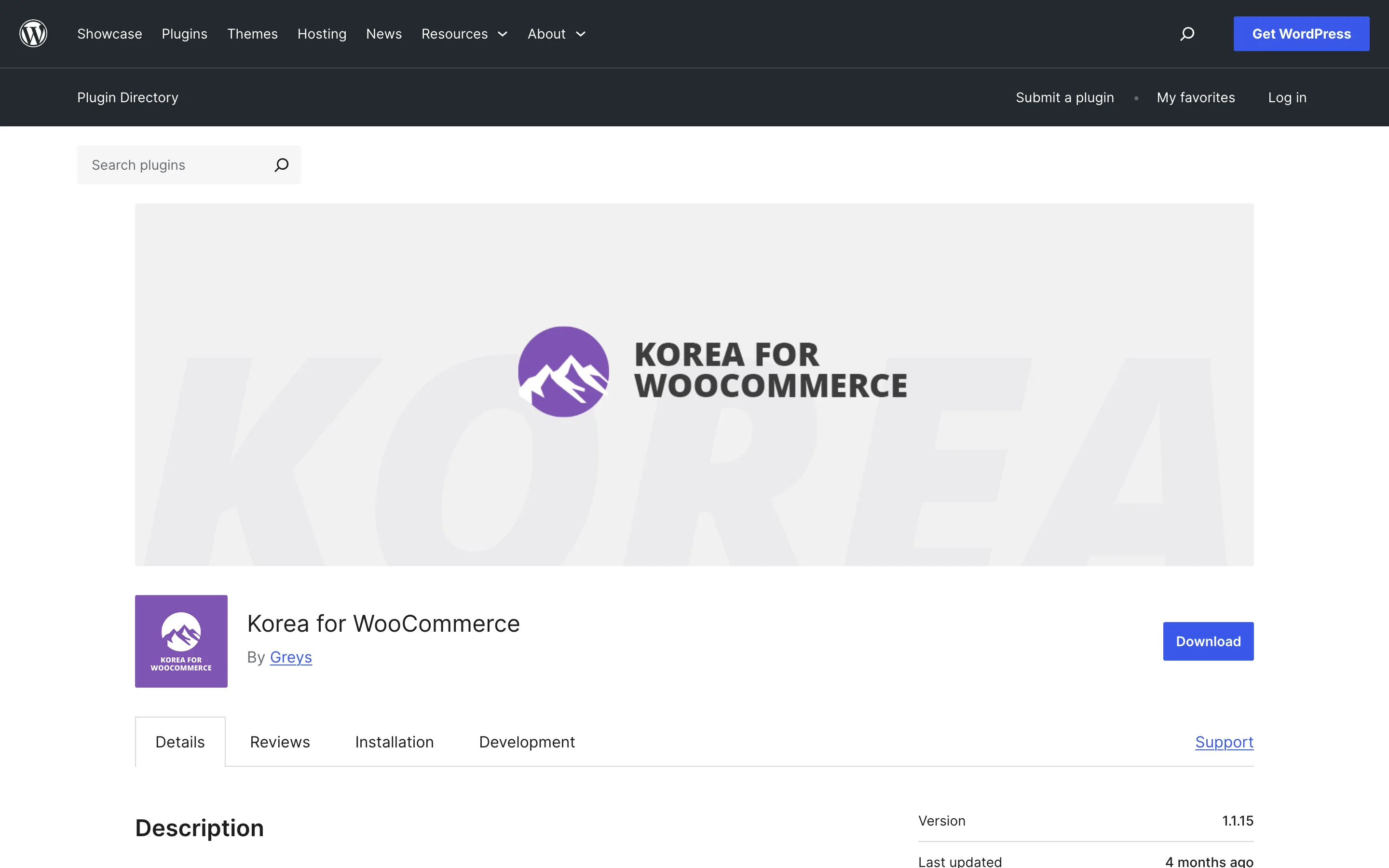Click the Korea for WooCommerce banner image

point(694,385)
